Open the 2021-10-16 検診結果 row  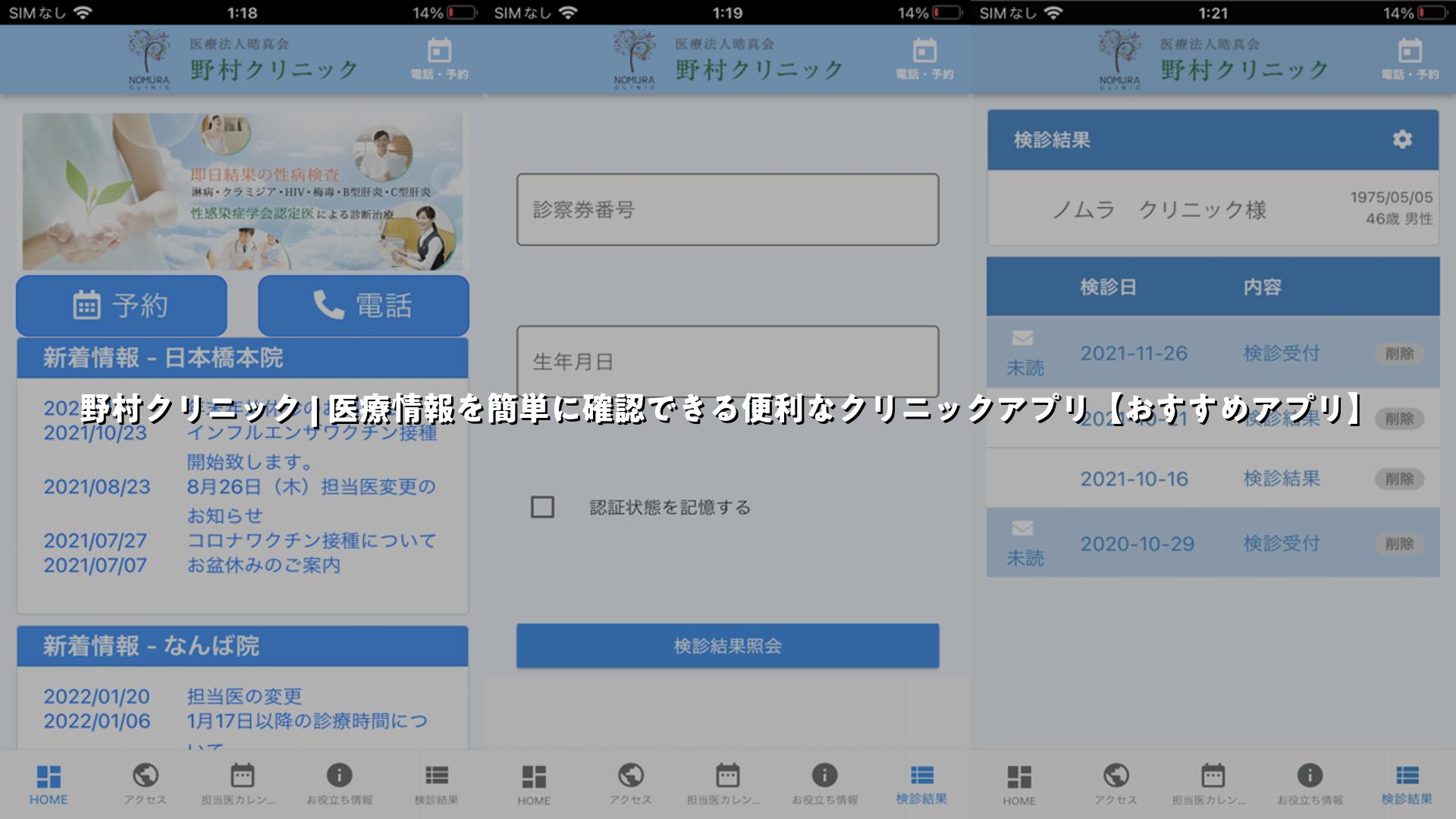click(1213, 479)
